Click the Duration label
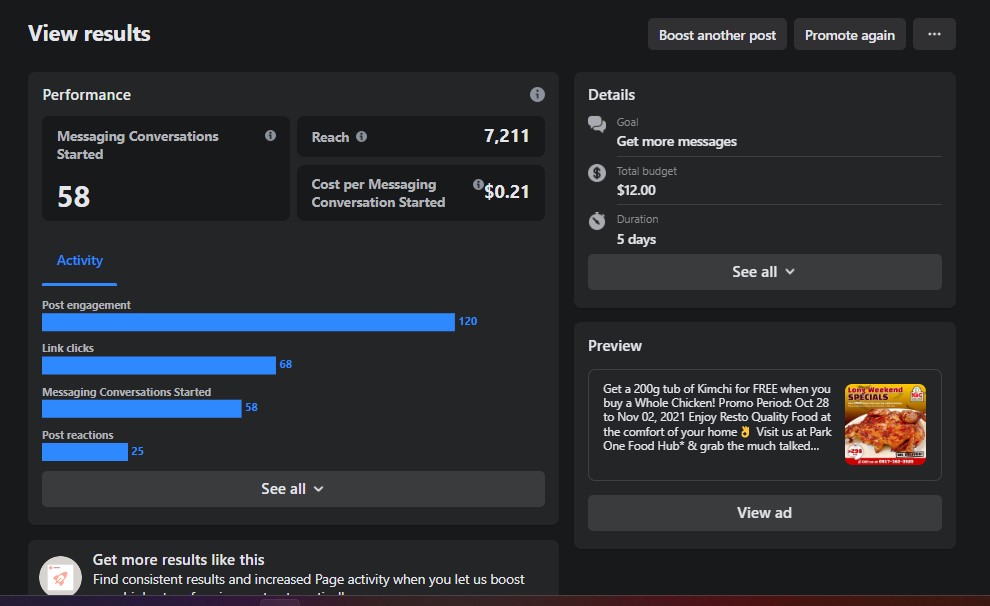This screenshot has height=606, width=990. 637,219
